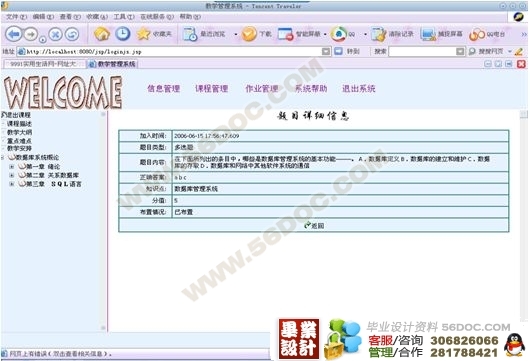Expand 第二章 关系数据库 tree node
Viewport: 530px width, 361px height.
click(x=12, y=175)
